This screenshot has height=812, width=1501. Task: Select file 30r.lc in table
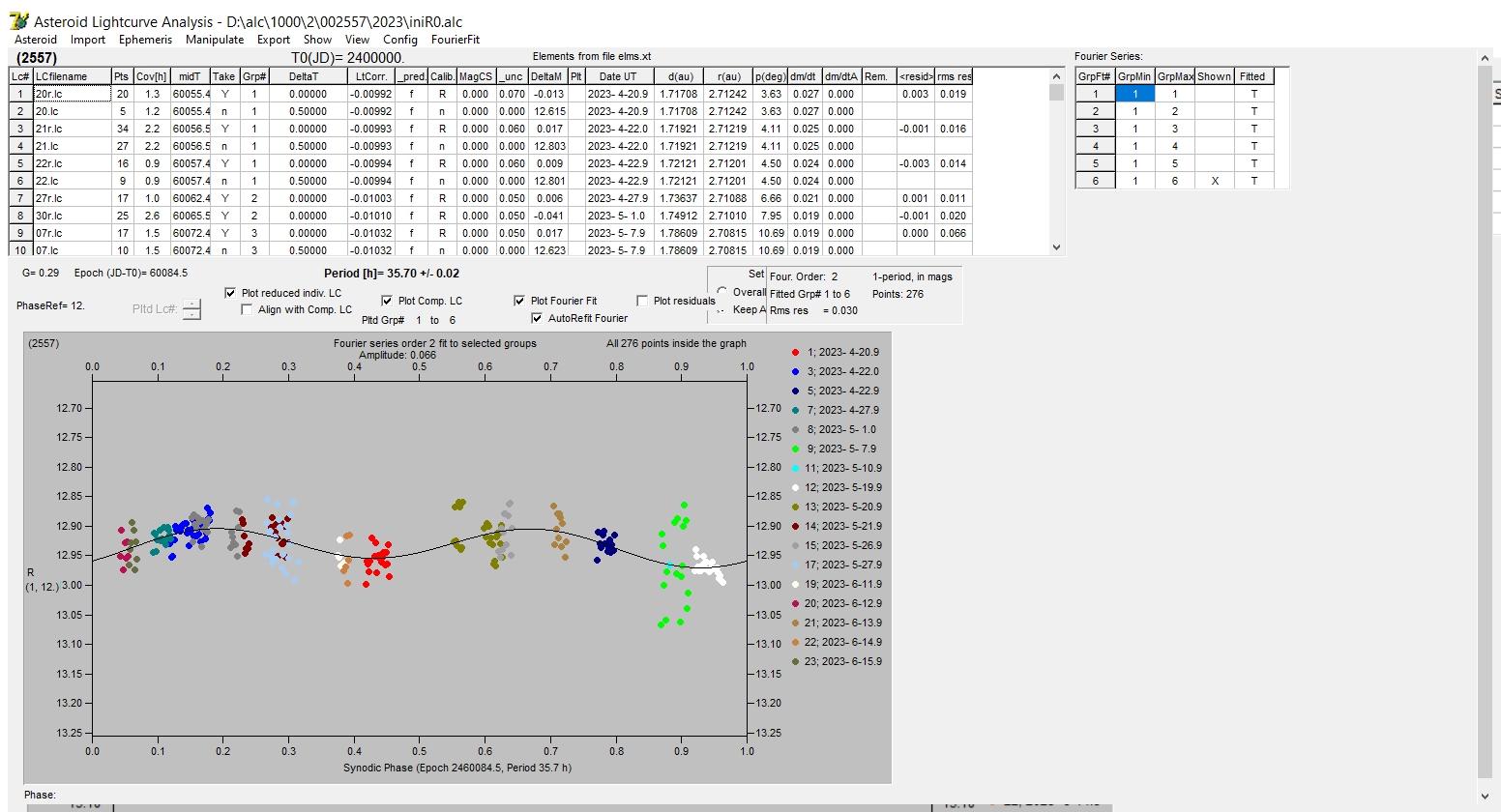(x=72, y=216)
